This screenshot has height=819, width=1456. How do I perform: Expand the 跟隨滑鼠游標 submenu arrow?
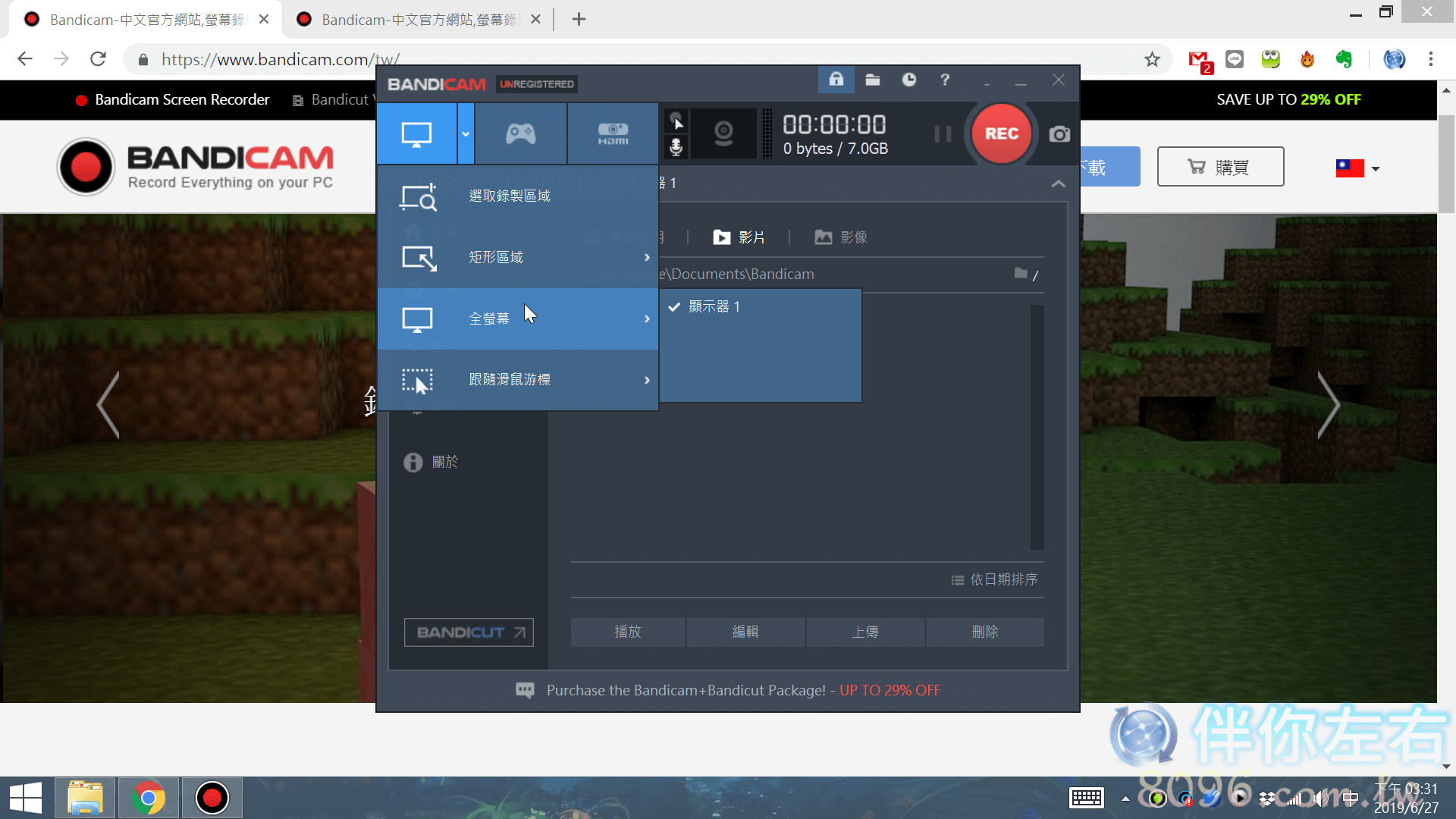click(647, 380)
